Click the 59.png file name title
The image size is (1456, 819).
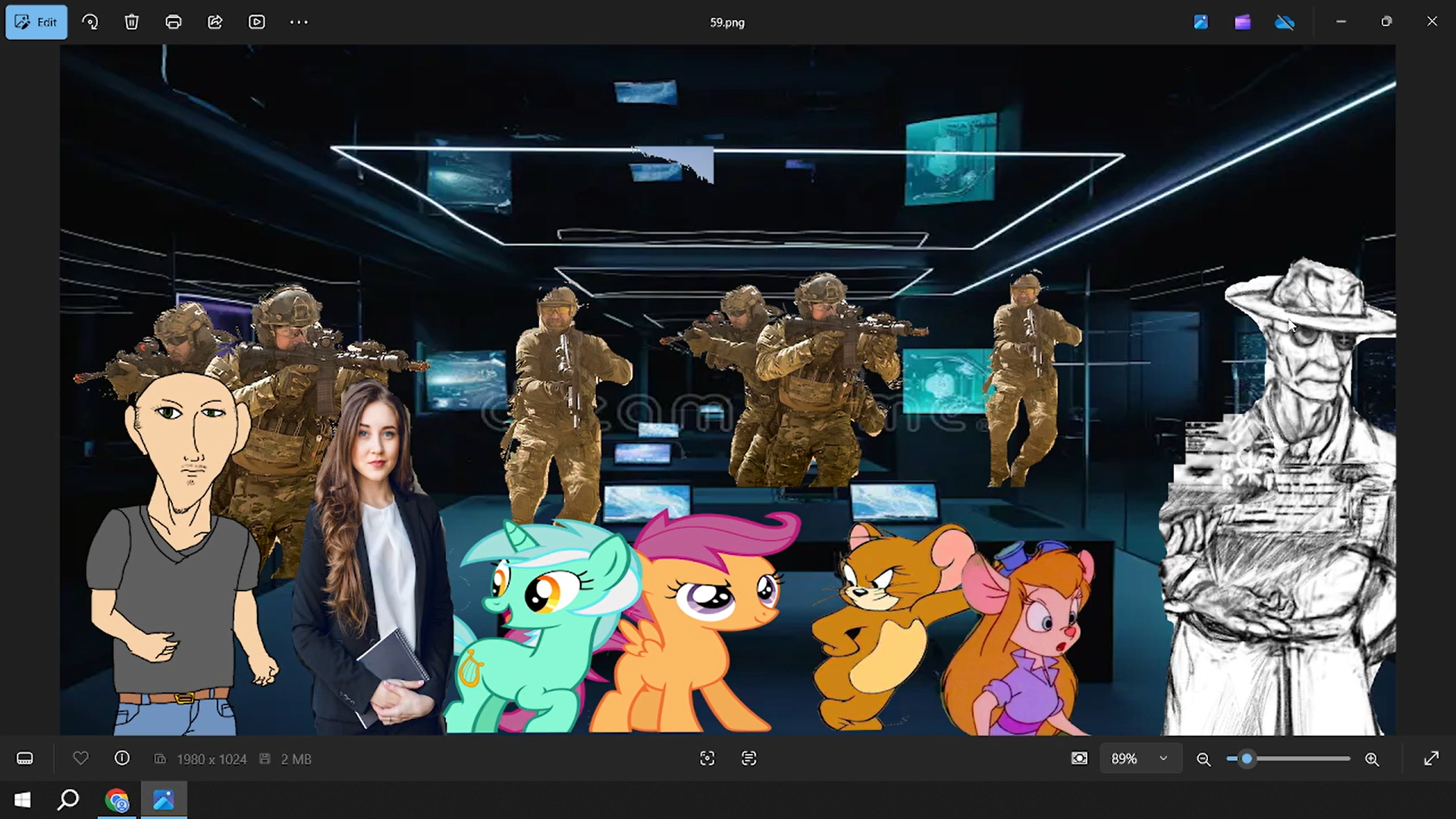point(727,23)
